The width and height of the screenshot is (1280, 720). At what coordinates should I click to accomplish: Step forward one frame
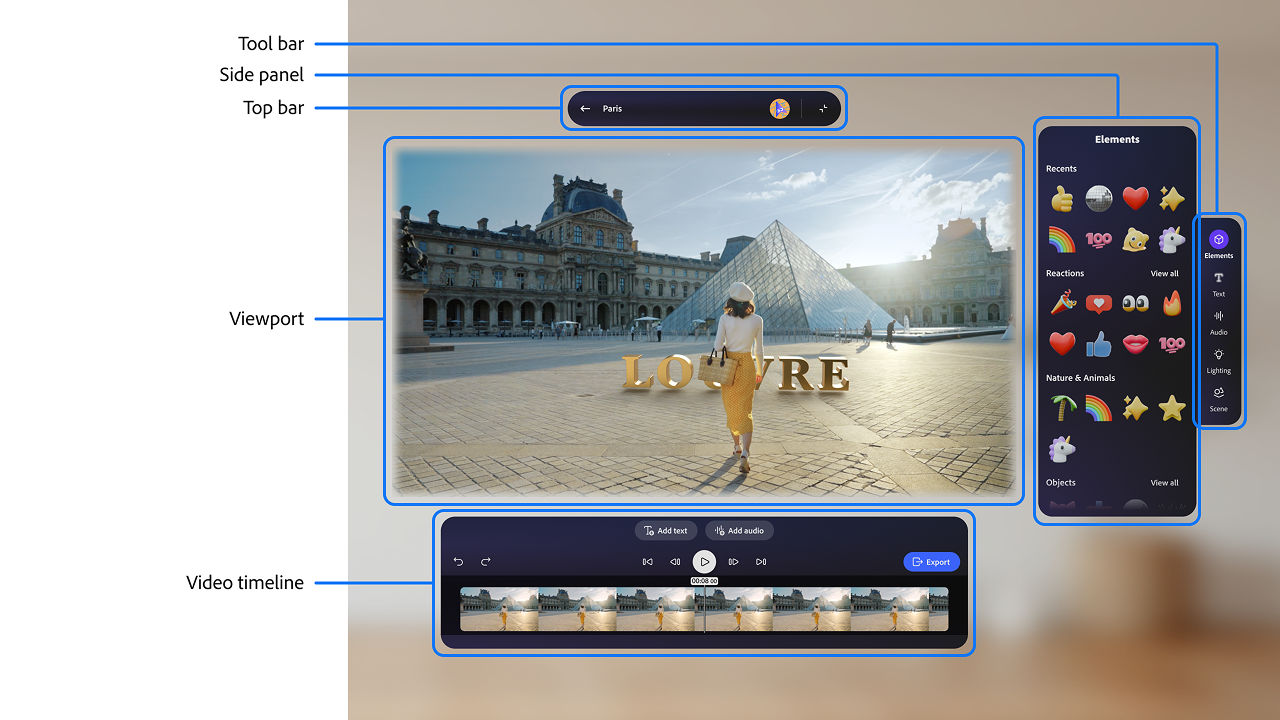click(x=733, y=561)
